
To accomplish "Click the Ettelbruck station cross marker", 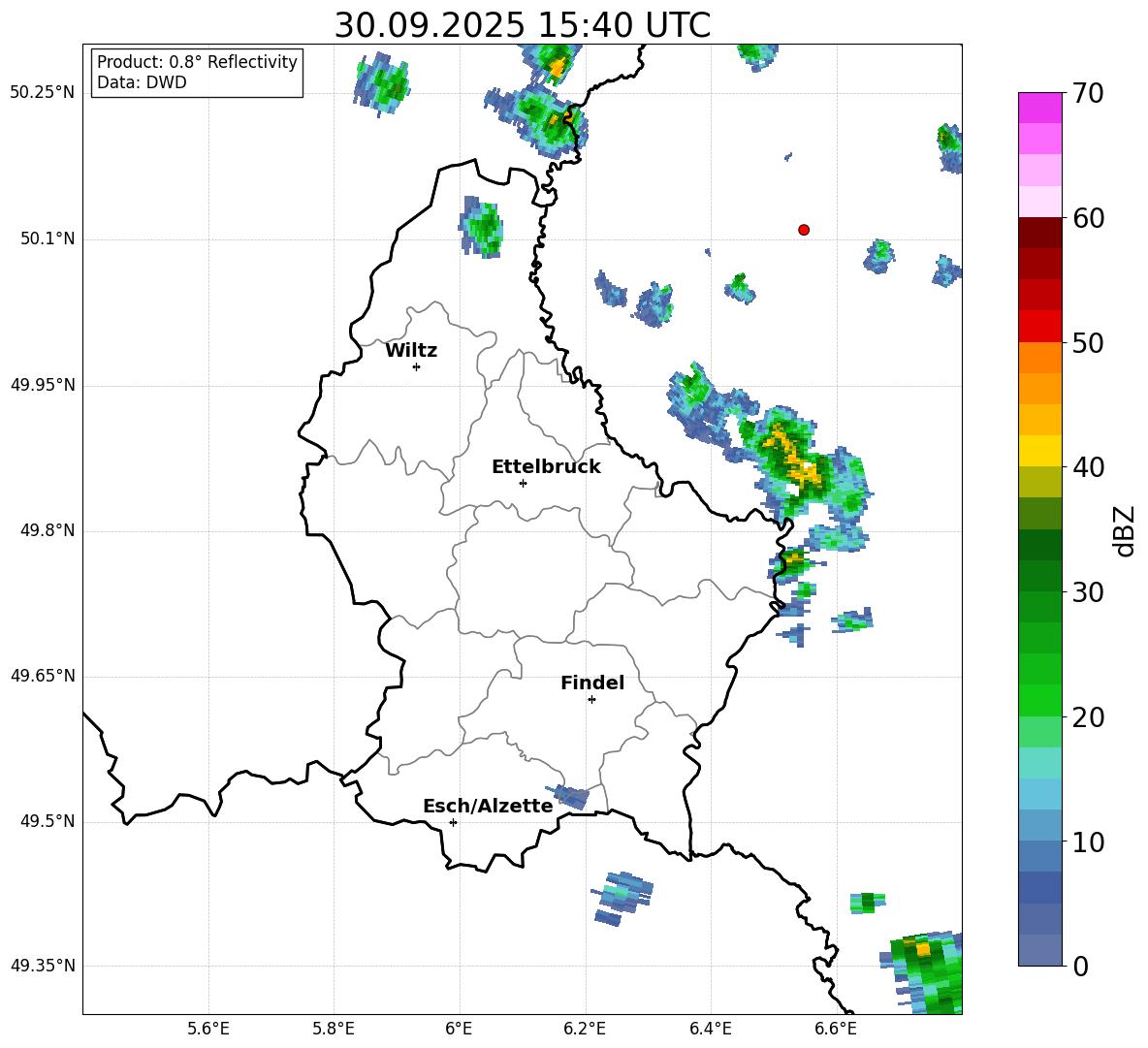I will point(523,483).
